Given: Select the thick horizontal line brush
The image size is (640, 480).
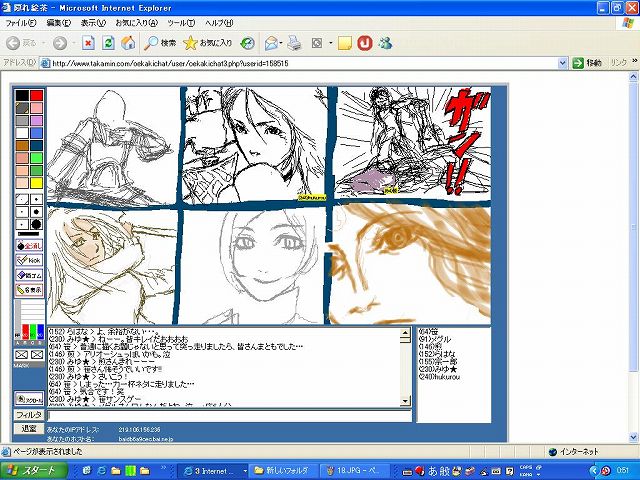Looking at the screenshot, I should point(29,234).
